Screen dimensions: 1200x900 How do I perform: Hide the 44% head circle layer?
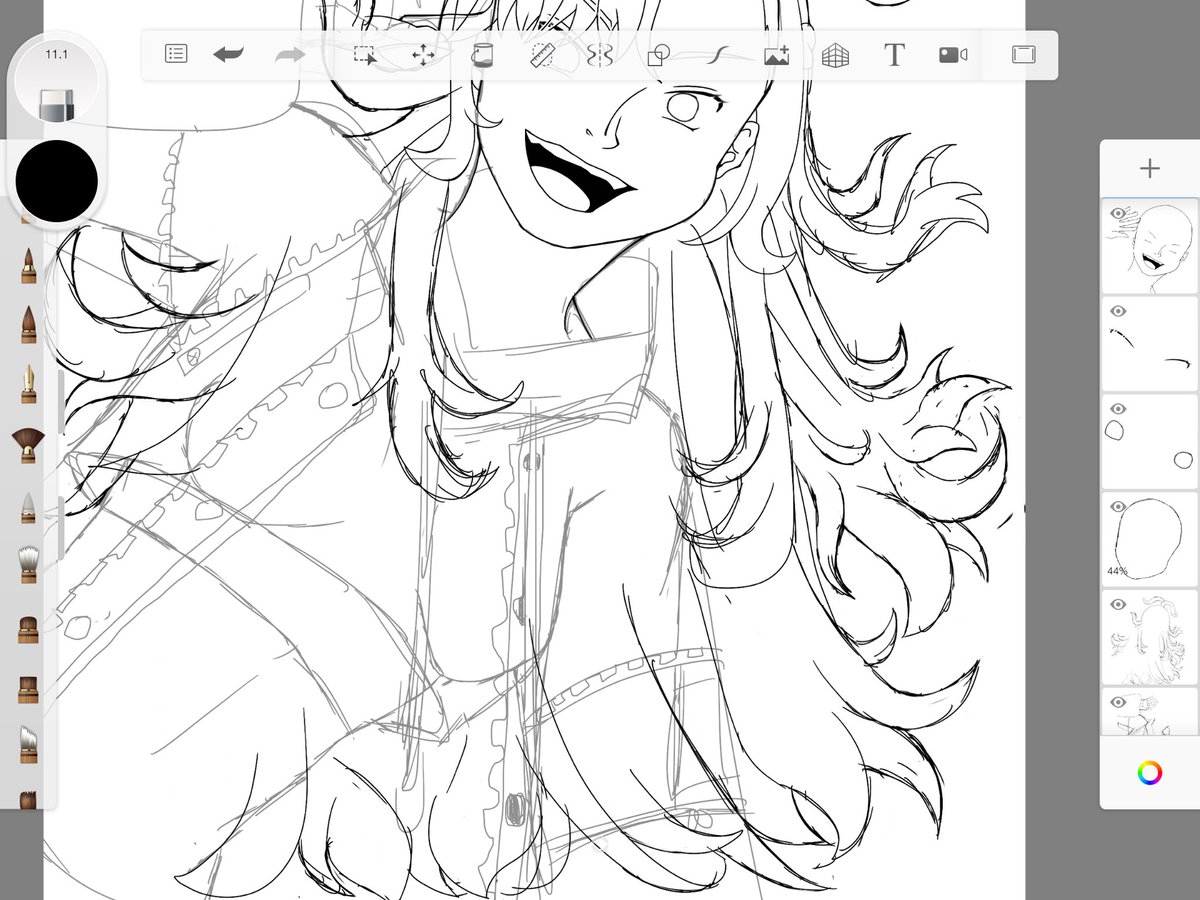click(x=1119, y=507)
